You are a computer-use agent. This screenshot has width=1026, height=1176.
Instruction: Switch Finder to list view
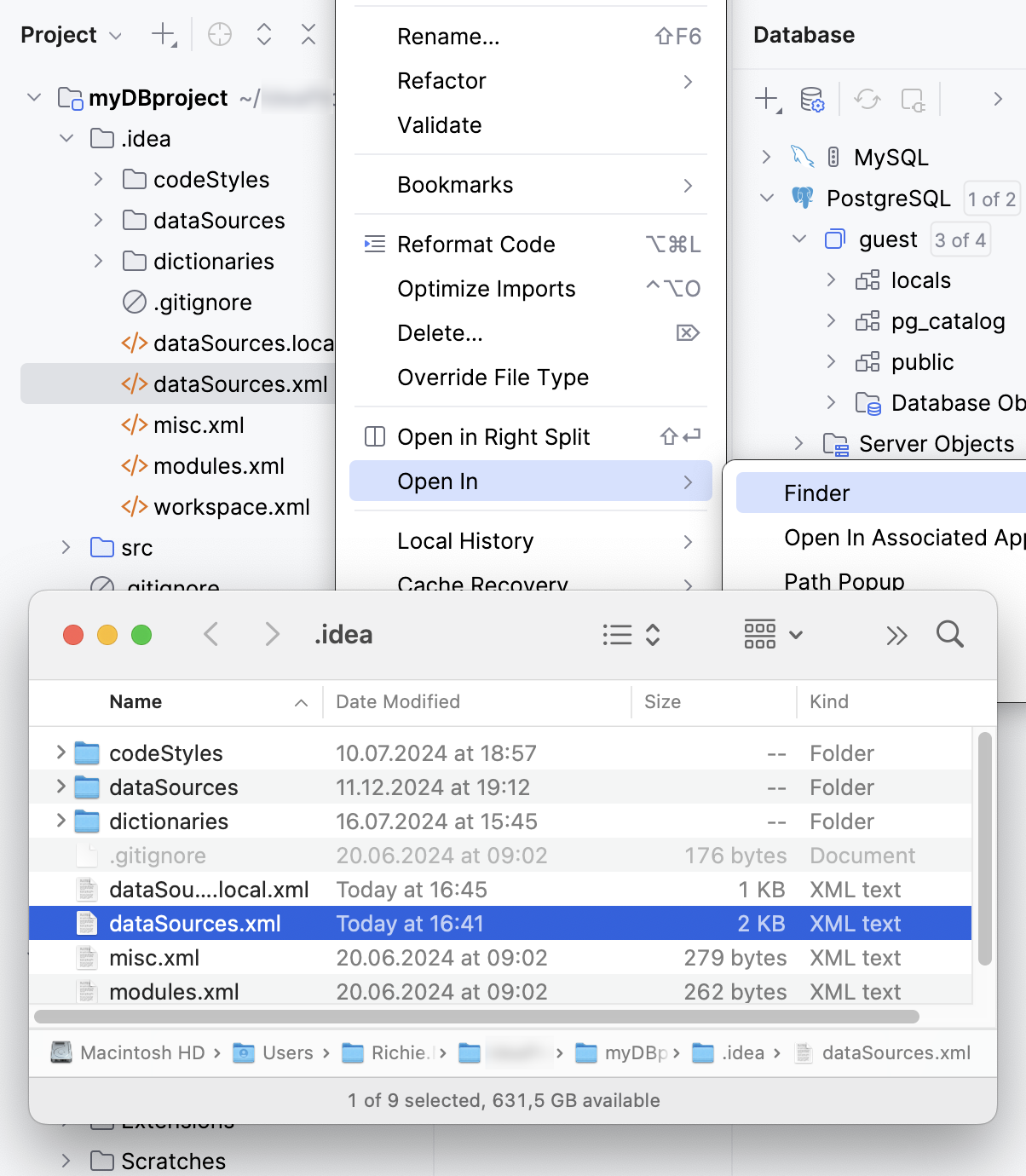pos(618,634)
